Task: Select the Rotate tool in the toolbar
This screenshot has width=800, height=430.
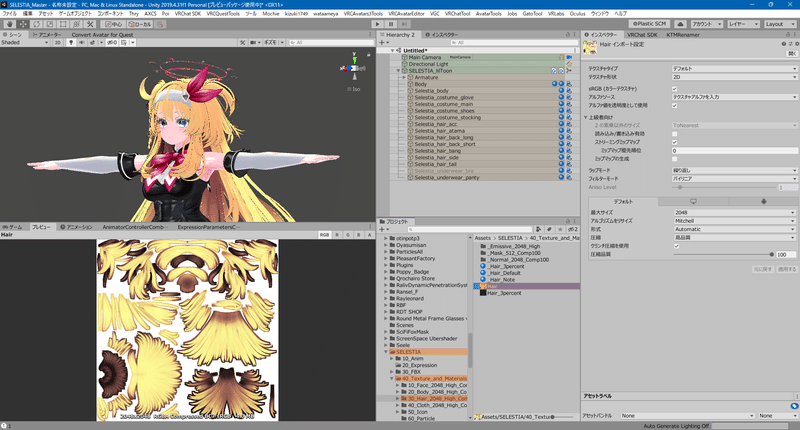Action: click(x=36, y=24)
